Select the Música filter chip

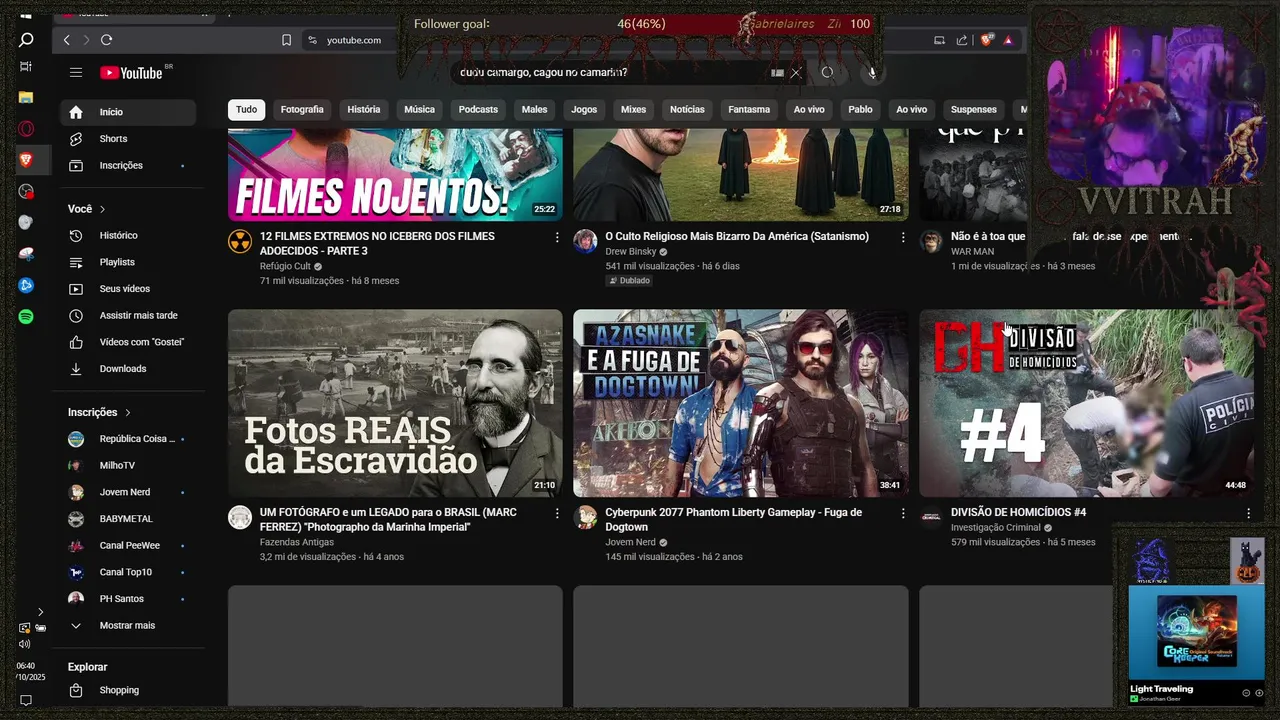point(419,109)
